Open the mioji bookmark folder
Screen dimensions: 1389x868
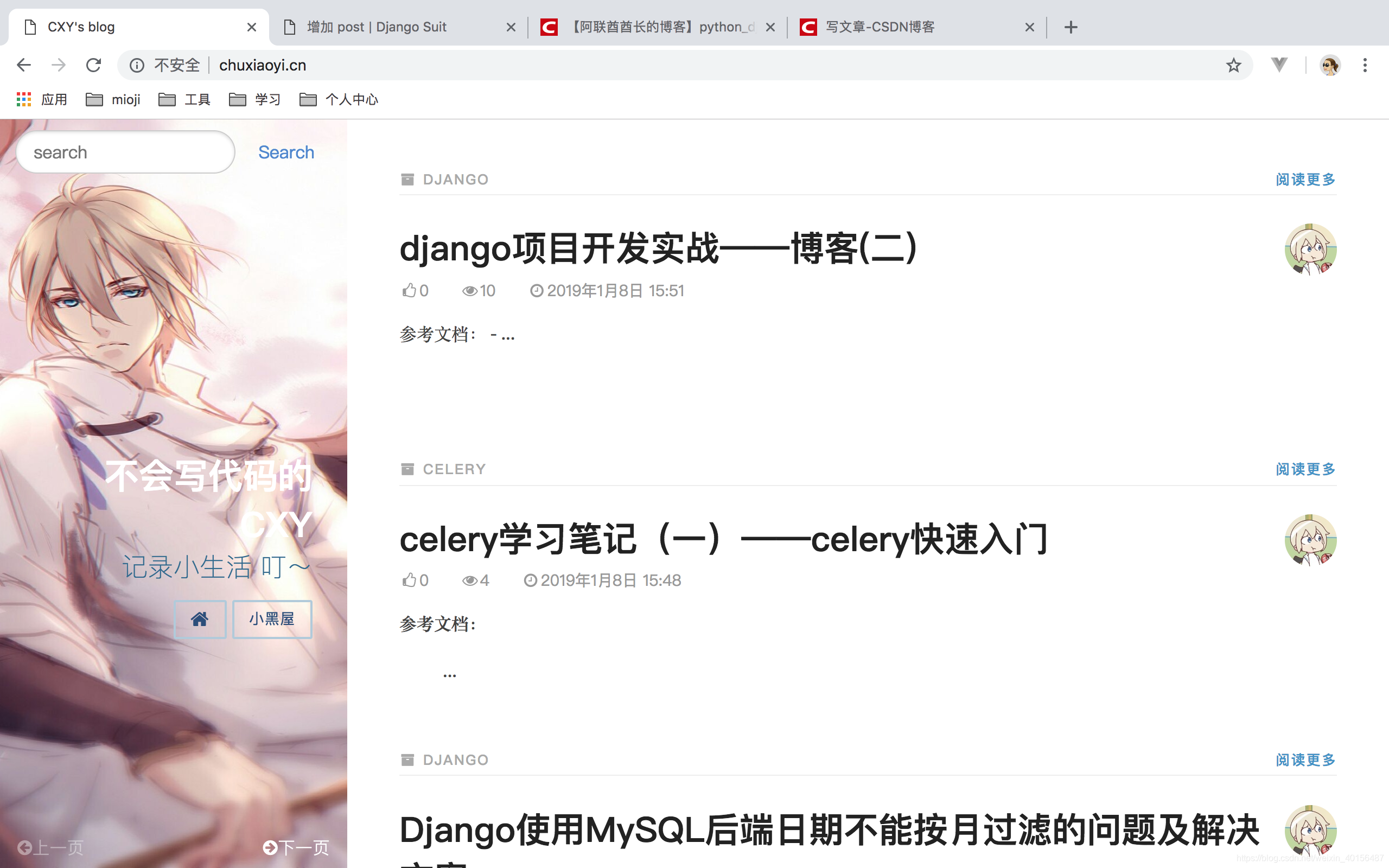click(113, 99)
